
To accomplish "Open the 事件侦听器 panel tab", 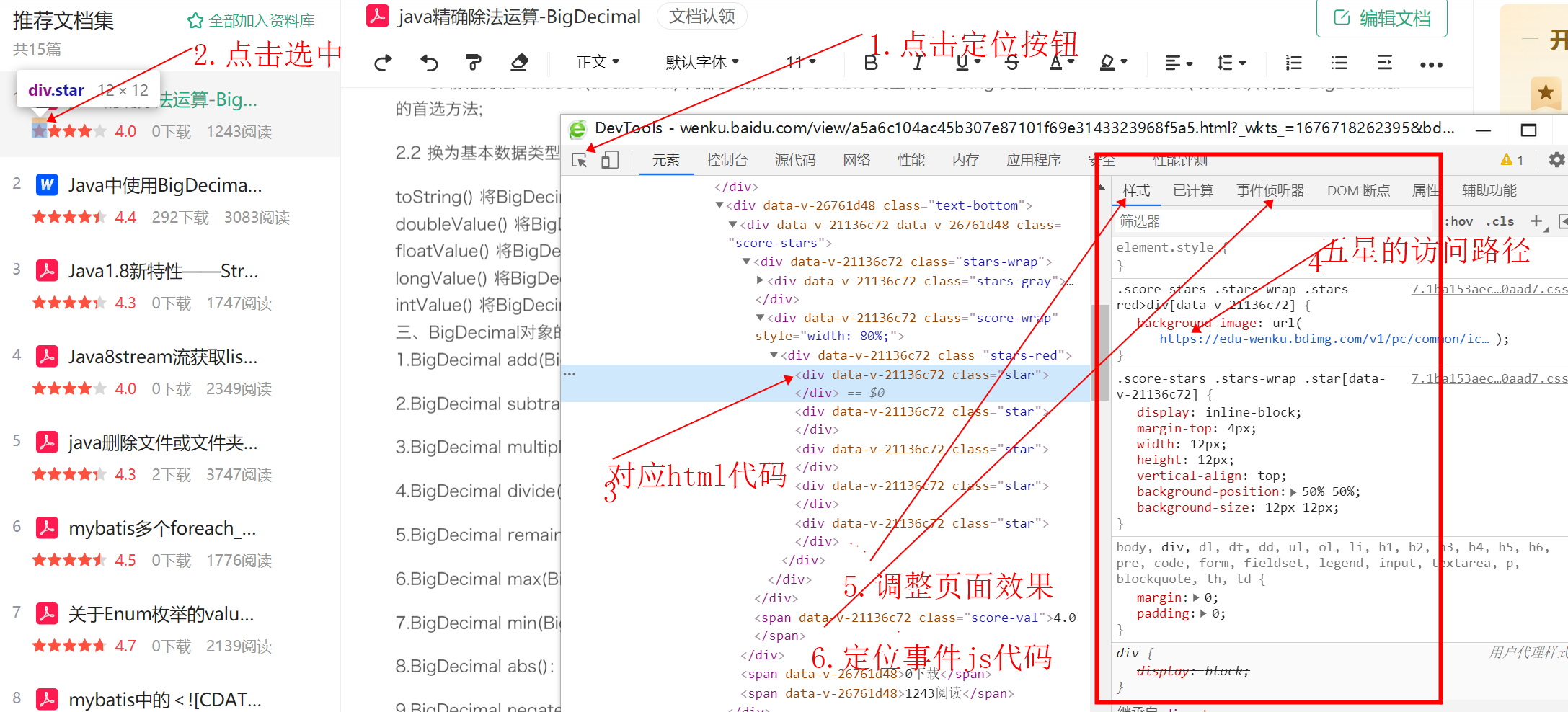I will (x=1269, y=190).
